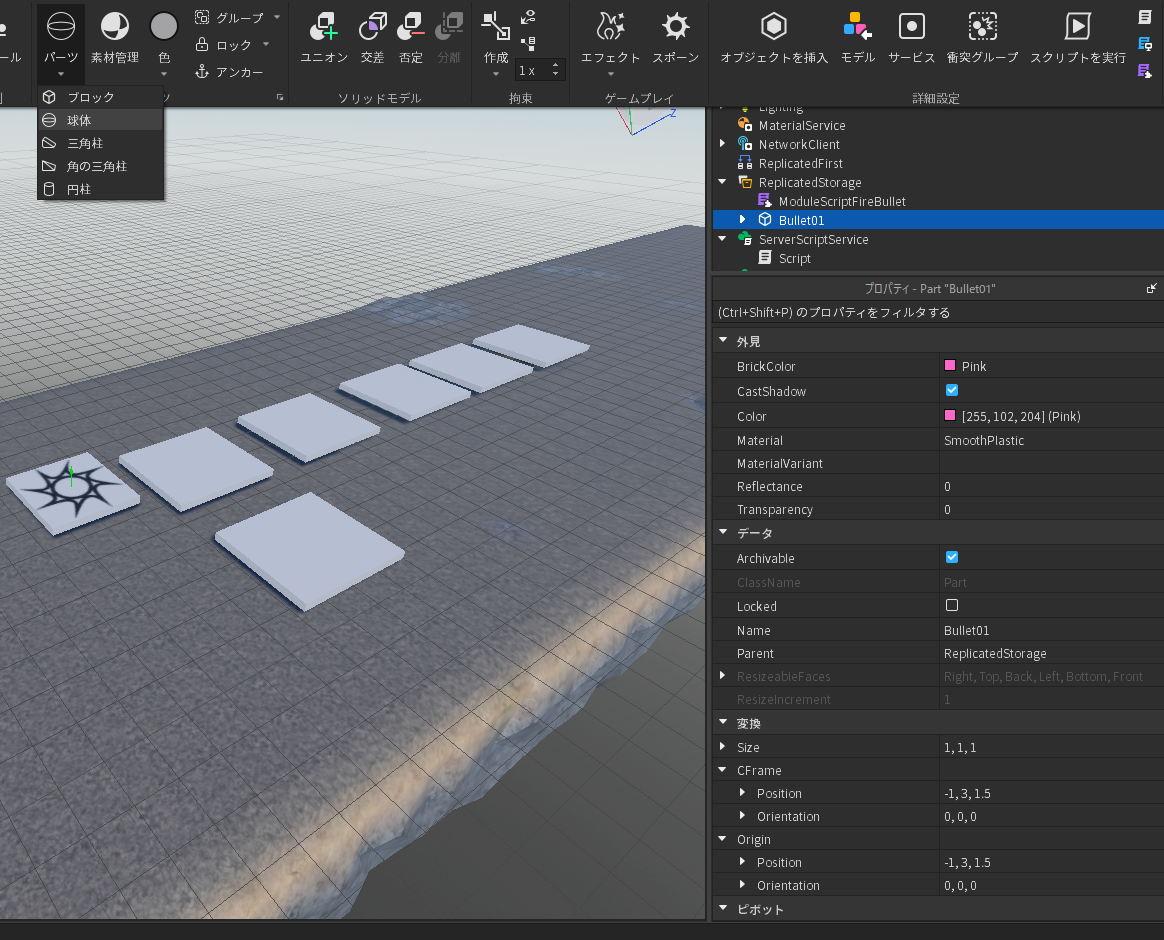Choose 円柱 (Cylinder) from parts menu
Screen dimensions: 1164x940
(x=79, y=189)
